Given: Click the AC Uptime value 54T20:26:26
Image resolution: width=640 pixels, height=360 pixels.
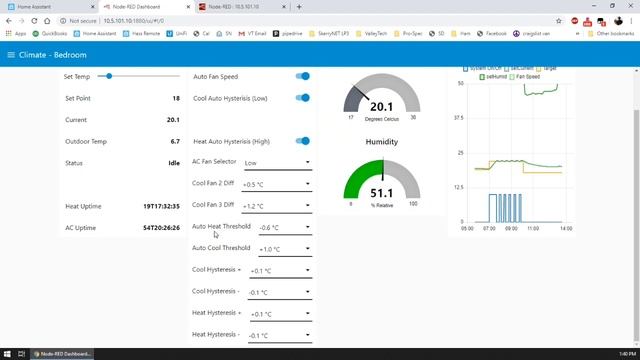Looking at the screenshot, I should pos(162,228).
